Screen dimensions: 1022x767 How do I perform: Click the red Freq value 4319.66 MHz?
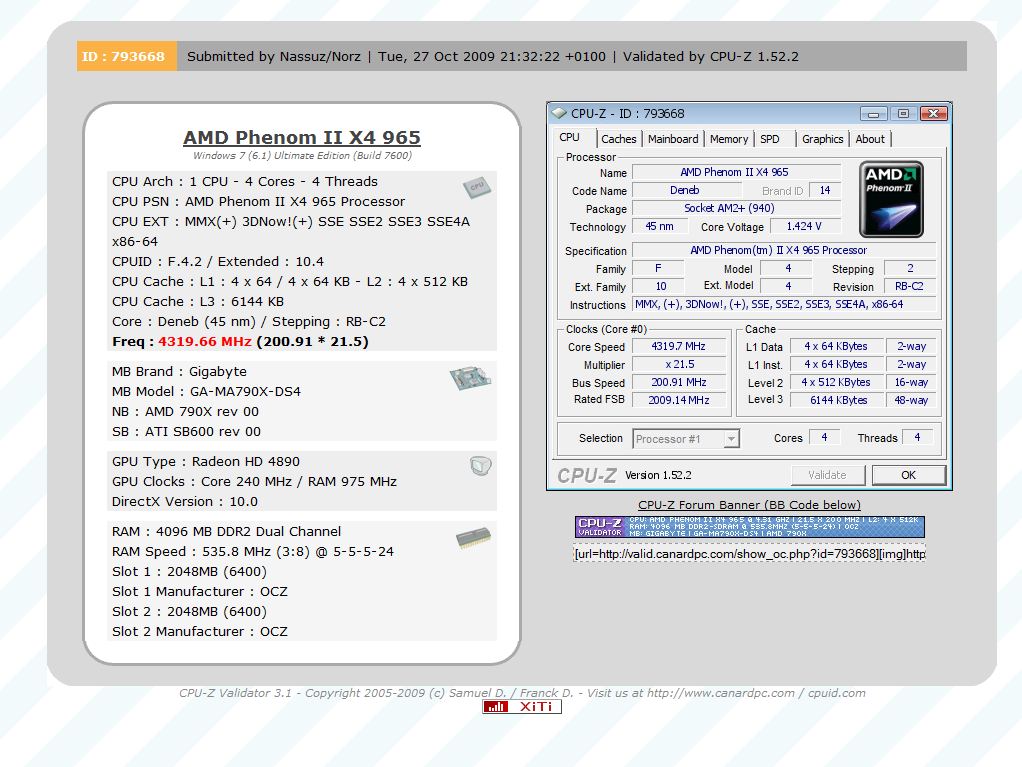click(x=205, y=341)
